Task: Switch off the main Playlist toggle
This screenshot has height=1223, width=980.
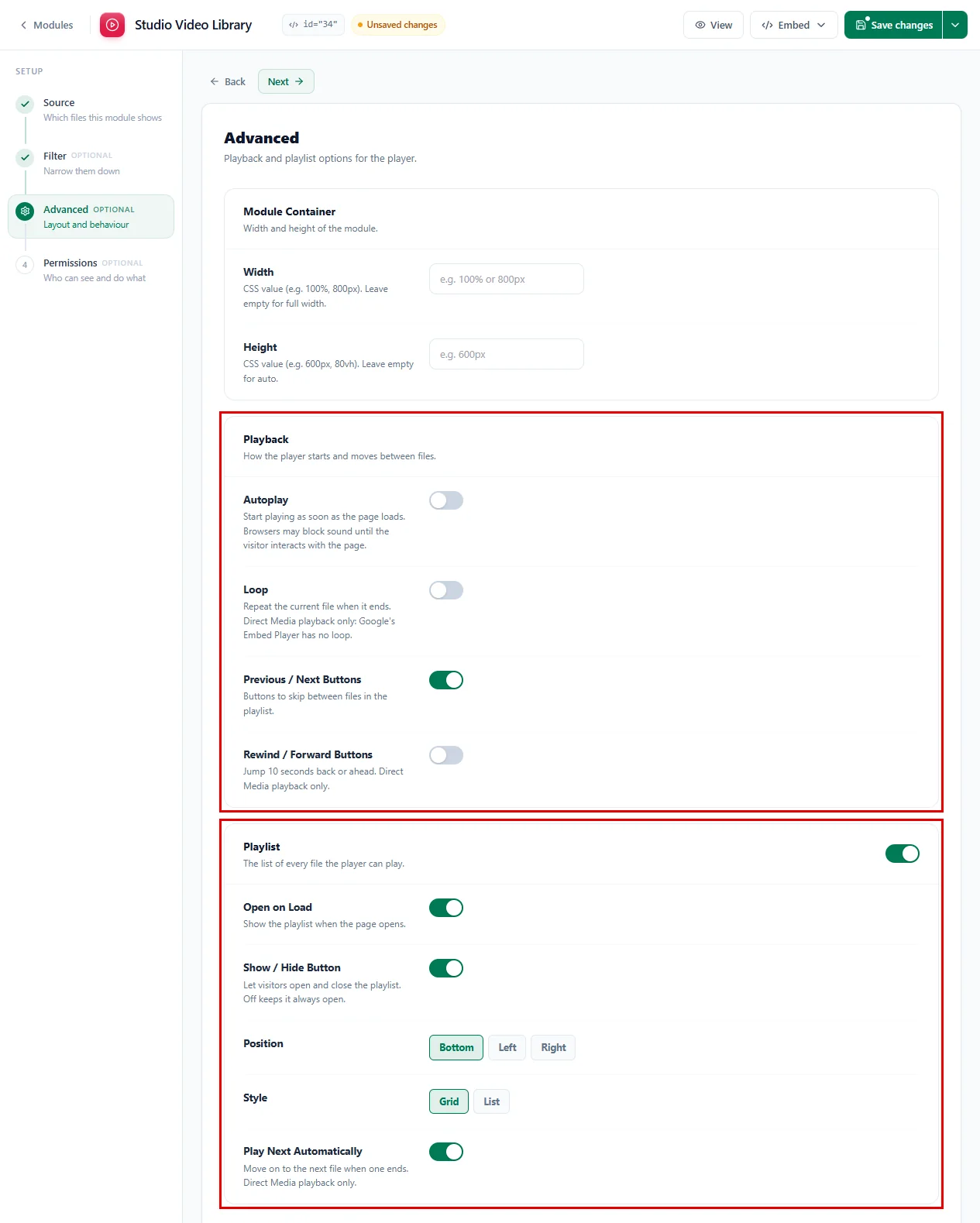Action: coord(903,854)
